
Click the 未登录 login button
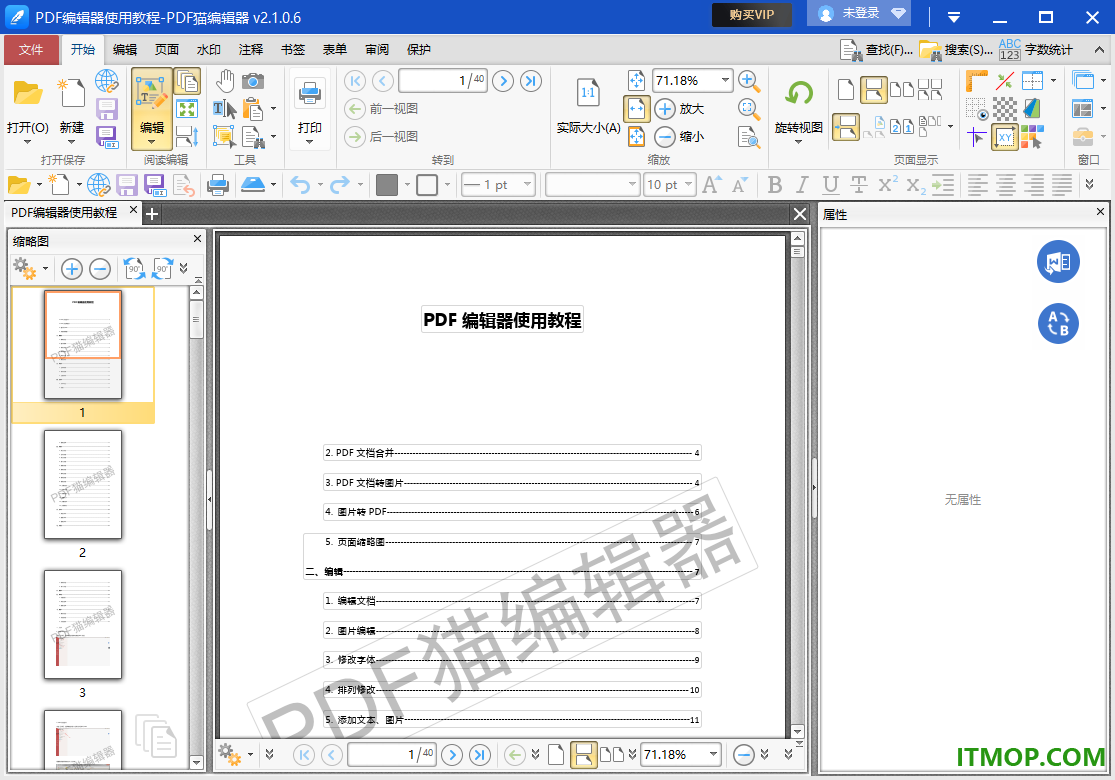[x=858, y=14]
